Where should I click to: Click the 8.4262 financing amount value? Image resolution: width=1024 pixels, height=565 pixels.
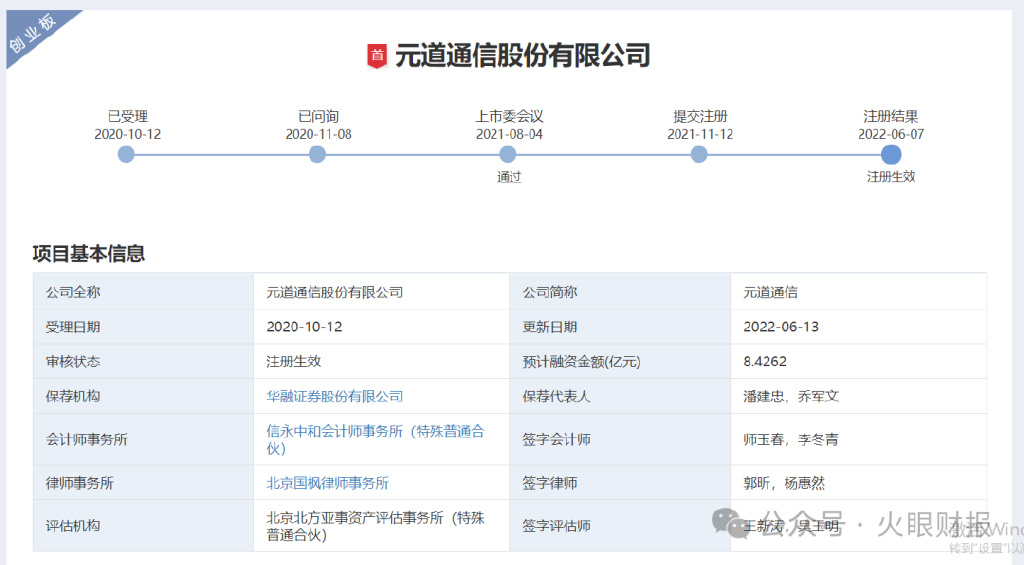point(765,361)
